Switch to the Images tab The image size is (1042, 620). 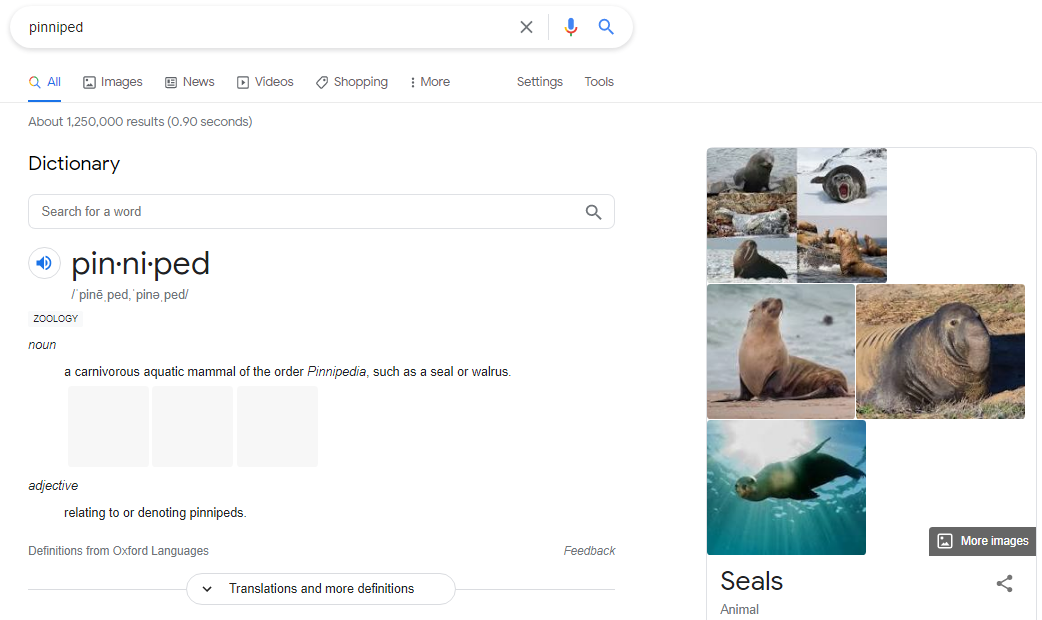112,82
